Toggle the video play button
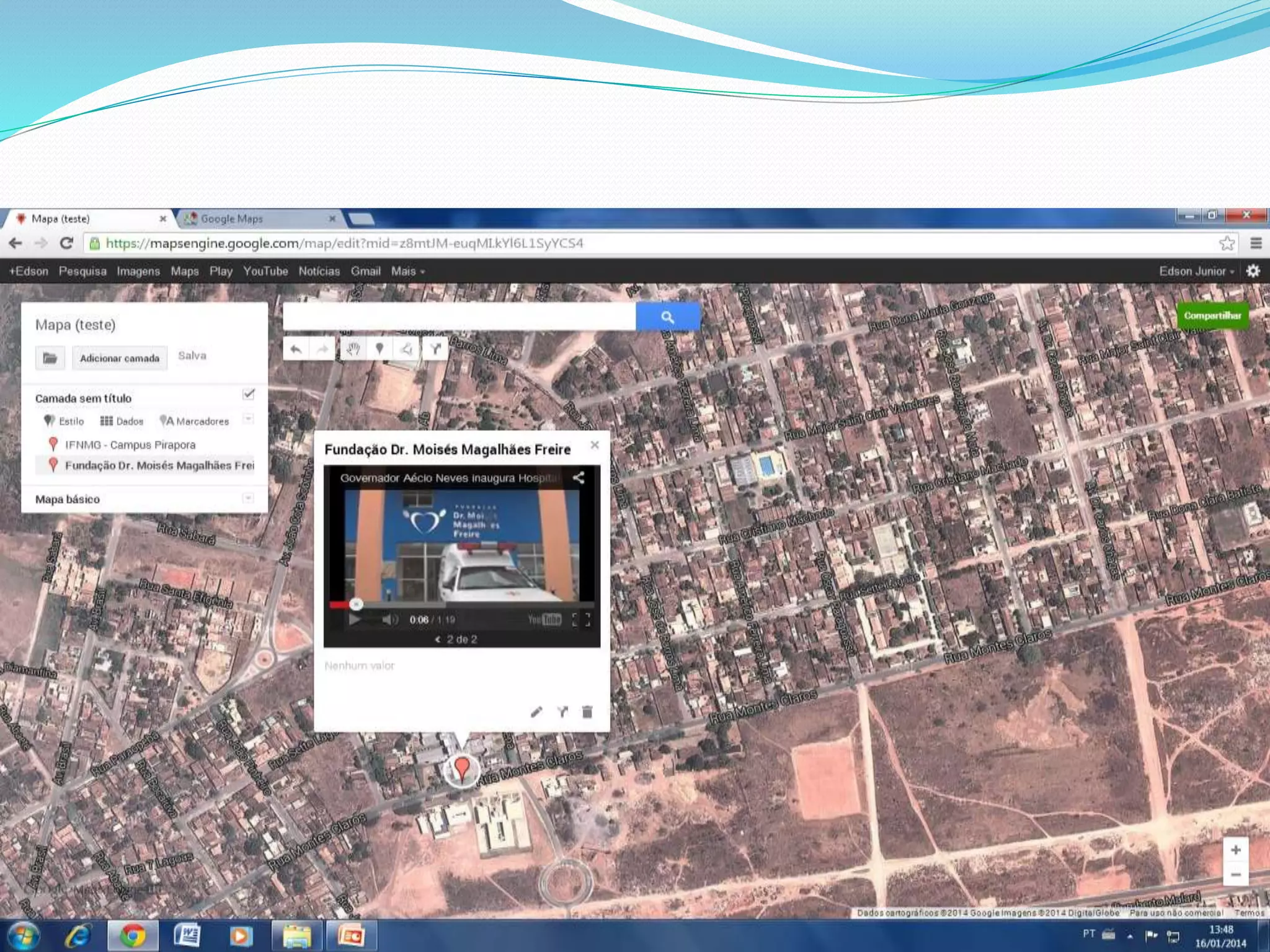 pos(355,619)
